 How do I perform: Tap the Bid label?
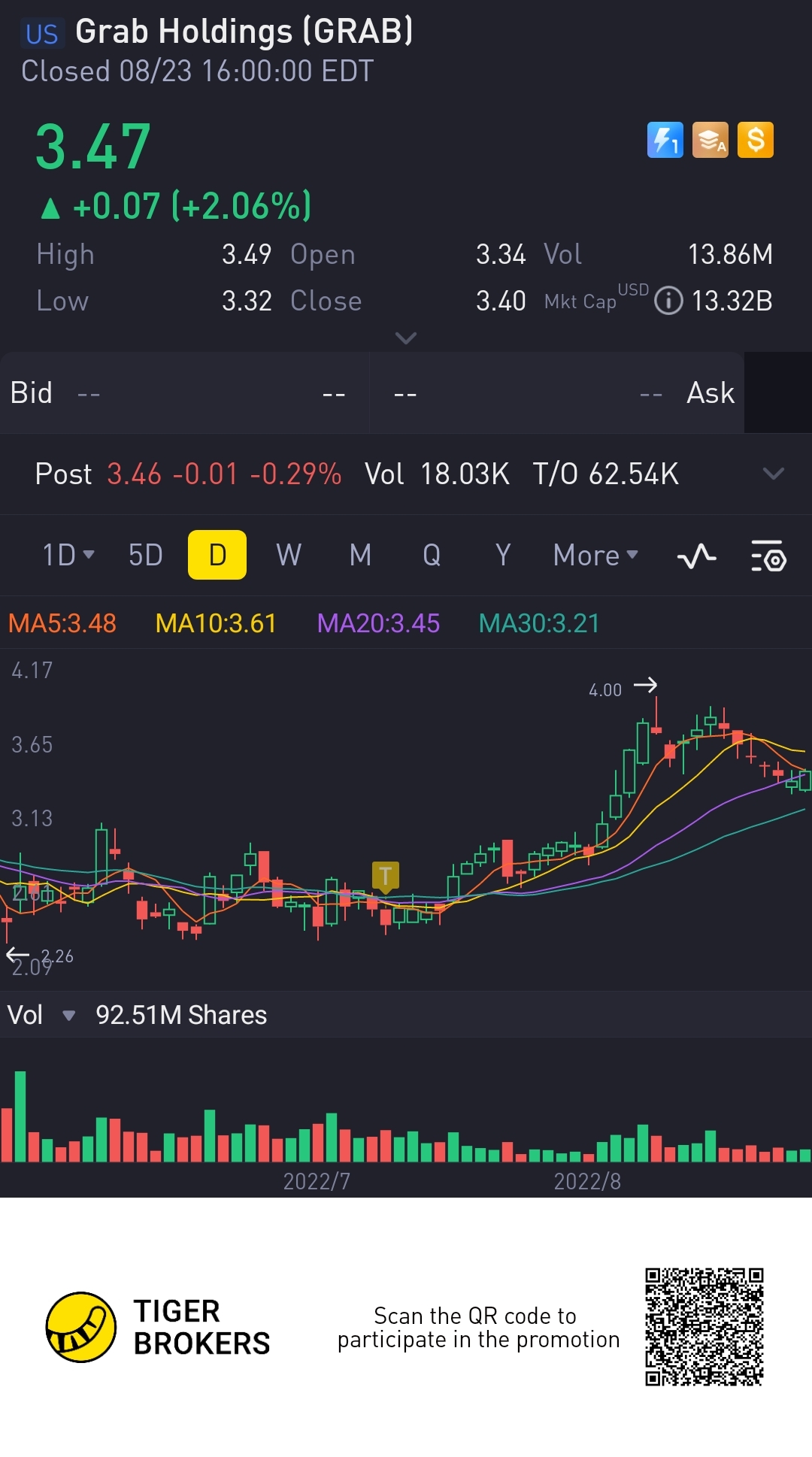(31, 392)
